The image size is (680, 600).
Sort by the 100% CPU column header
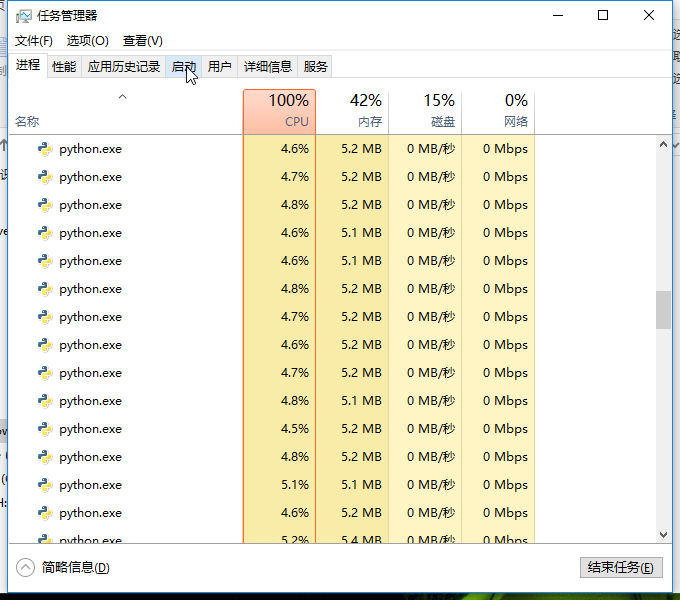279,111
